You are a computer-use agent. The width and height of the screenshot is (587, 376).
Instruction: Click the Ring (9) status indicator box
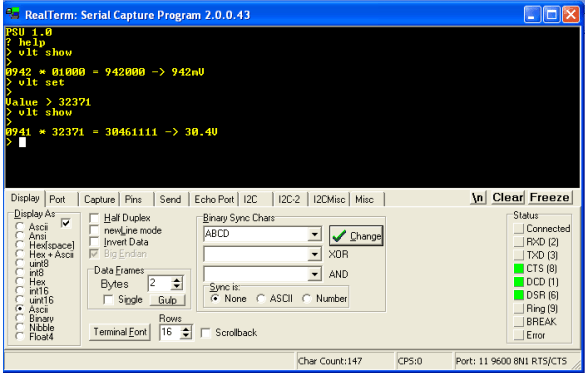point(518,309)
